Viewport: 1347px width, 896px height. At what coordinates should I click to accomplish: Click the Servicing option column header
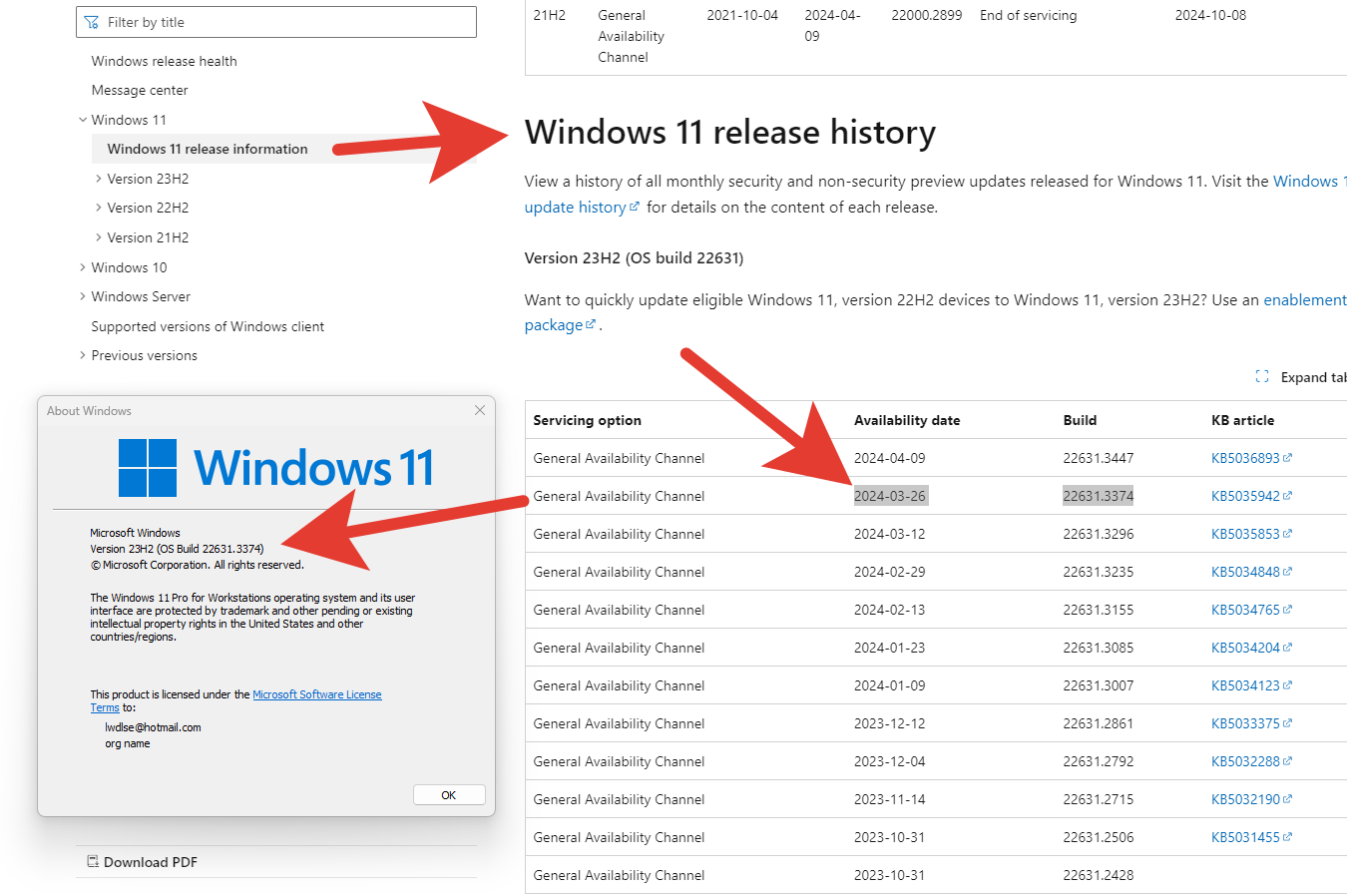click(588, 420)
